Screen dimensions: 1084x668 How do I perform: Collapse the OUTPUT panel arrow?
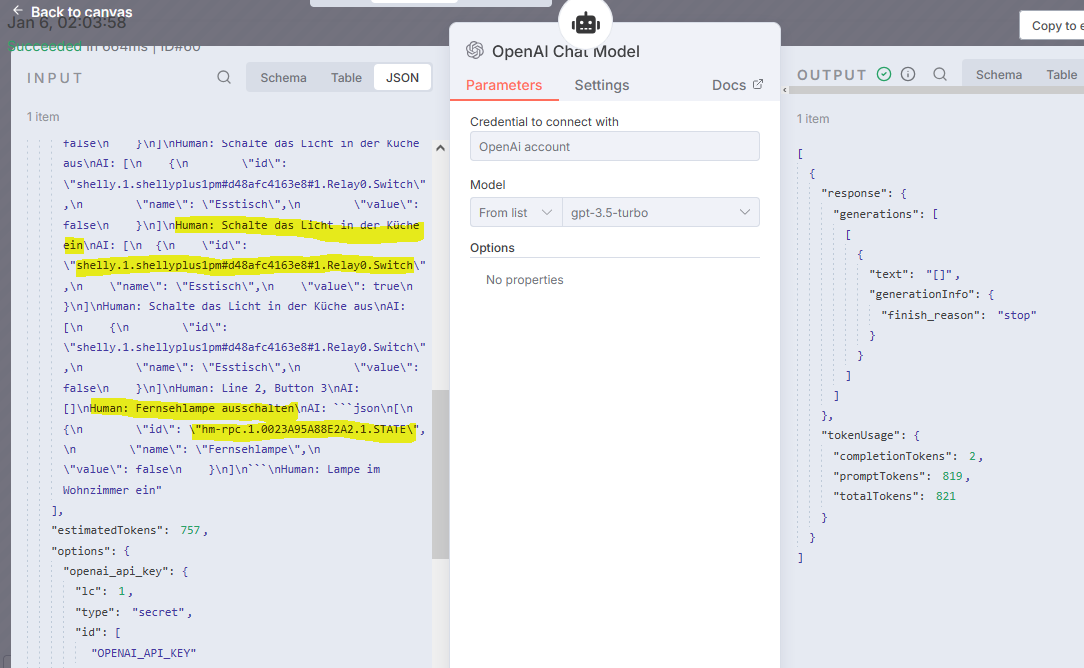[785, 90]
